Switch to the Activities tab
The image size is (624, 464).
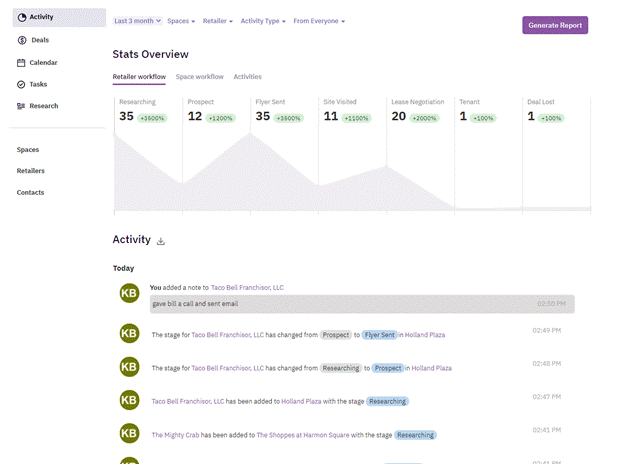click(247, 76)
